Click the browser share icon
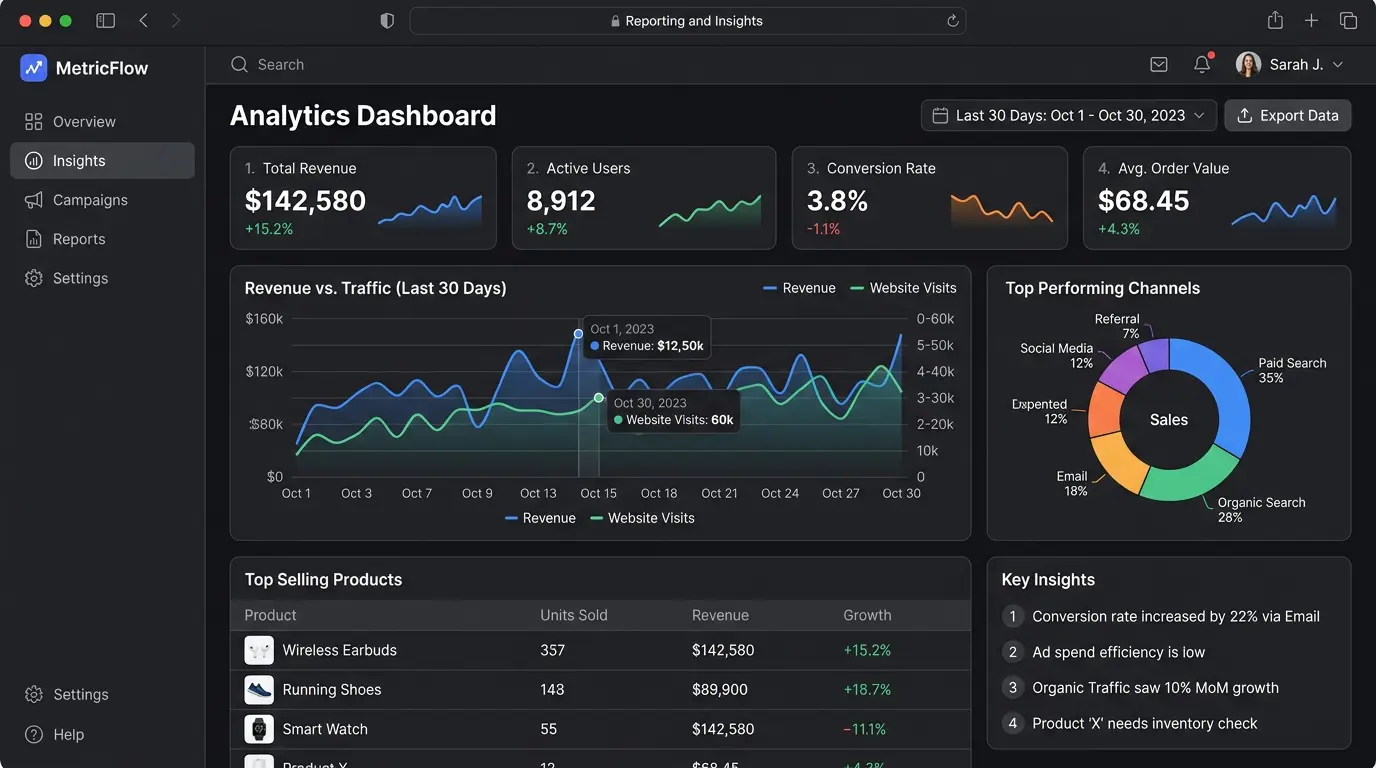 [1275, 20]
